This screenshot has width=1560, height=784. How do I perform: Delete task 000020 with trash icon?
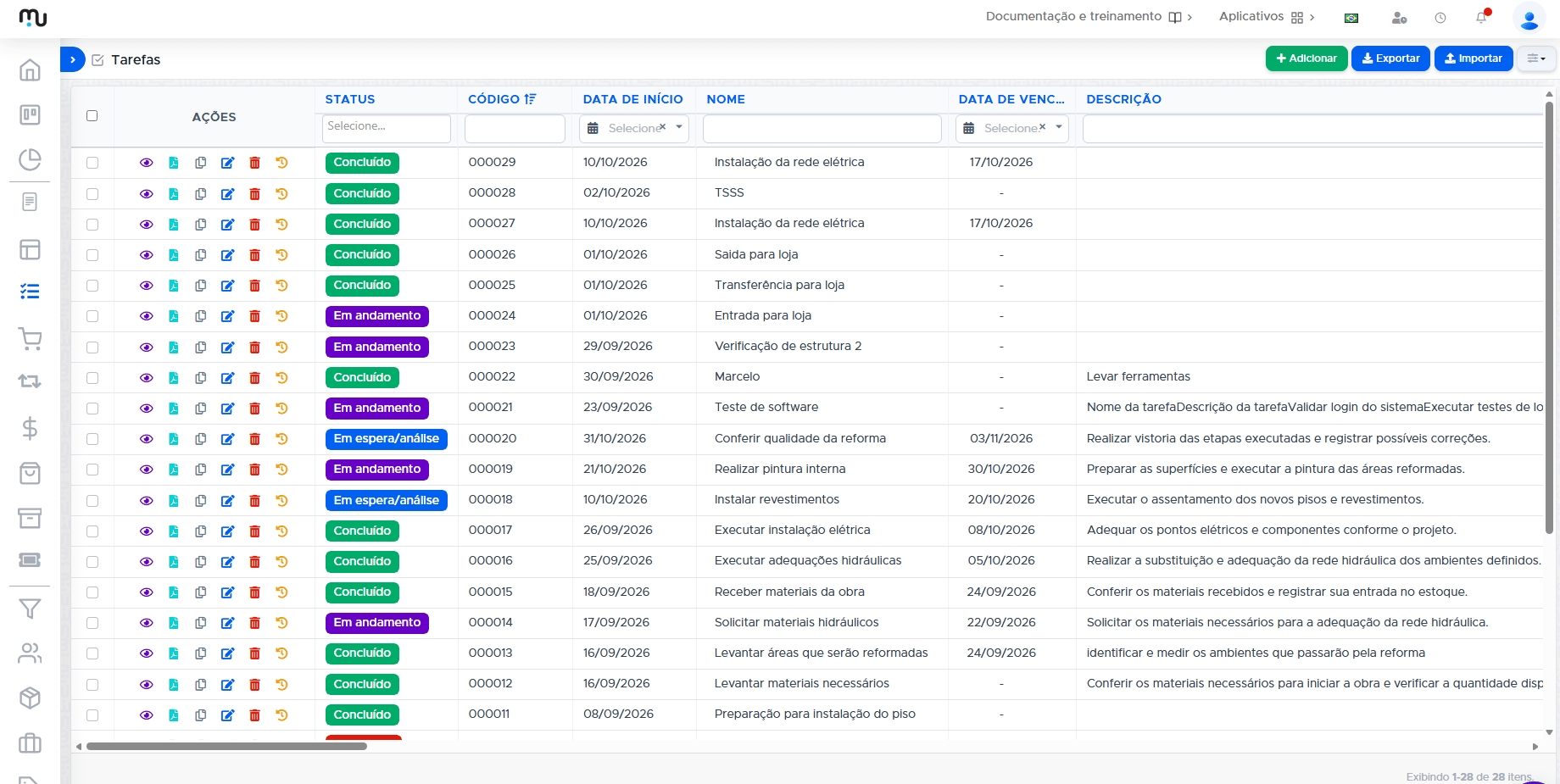pyautogui.click(x=254, y=439)
